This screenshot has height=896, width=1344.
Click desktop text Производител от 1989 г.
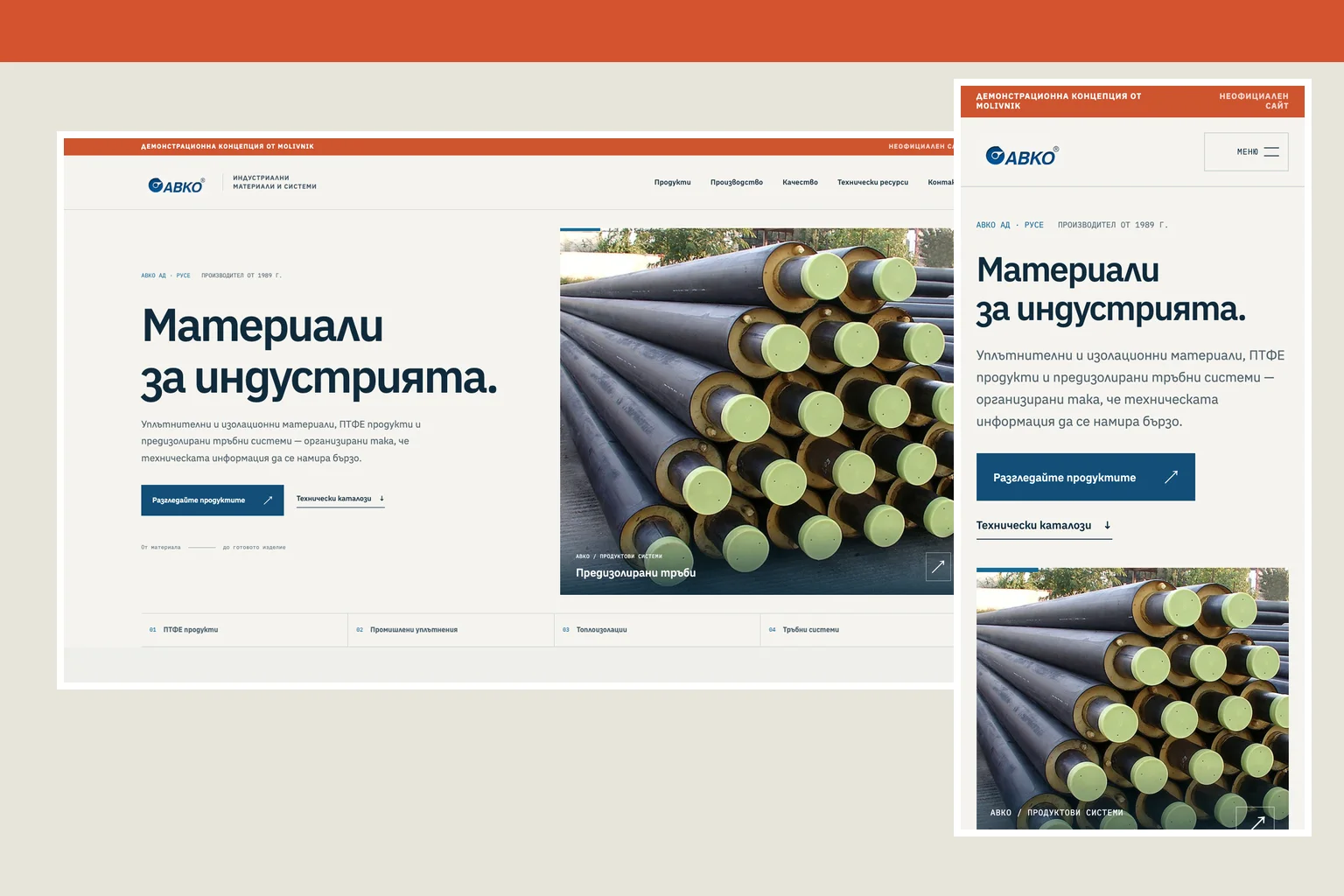point(241,276)
